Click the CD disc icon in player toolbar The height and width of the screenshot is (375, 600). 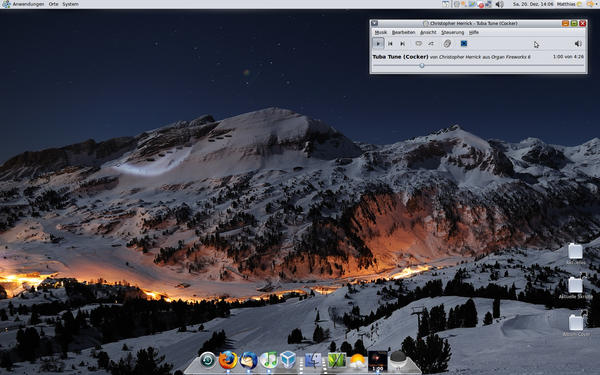tap(447, 44)
